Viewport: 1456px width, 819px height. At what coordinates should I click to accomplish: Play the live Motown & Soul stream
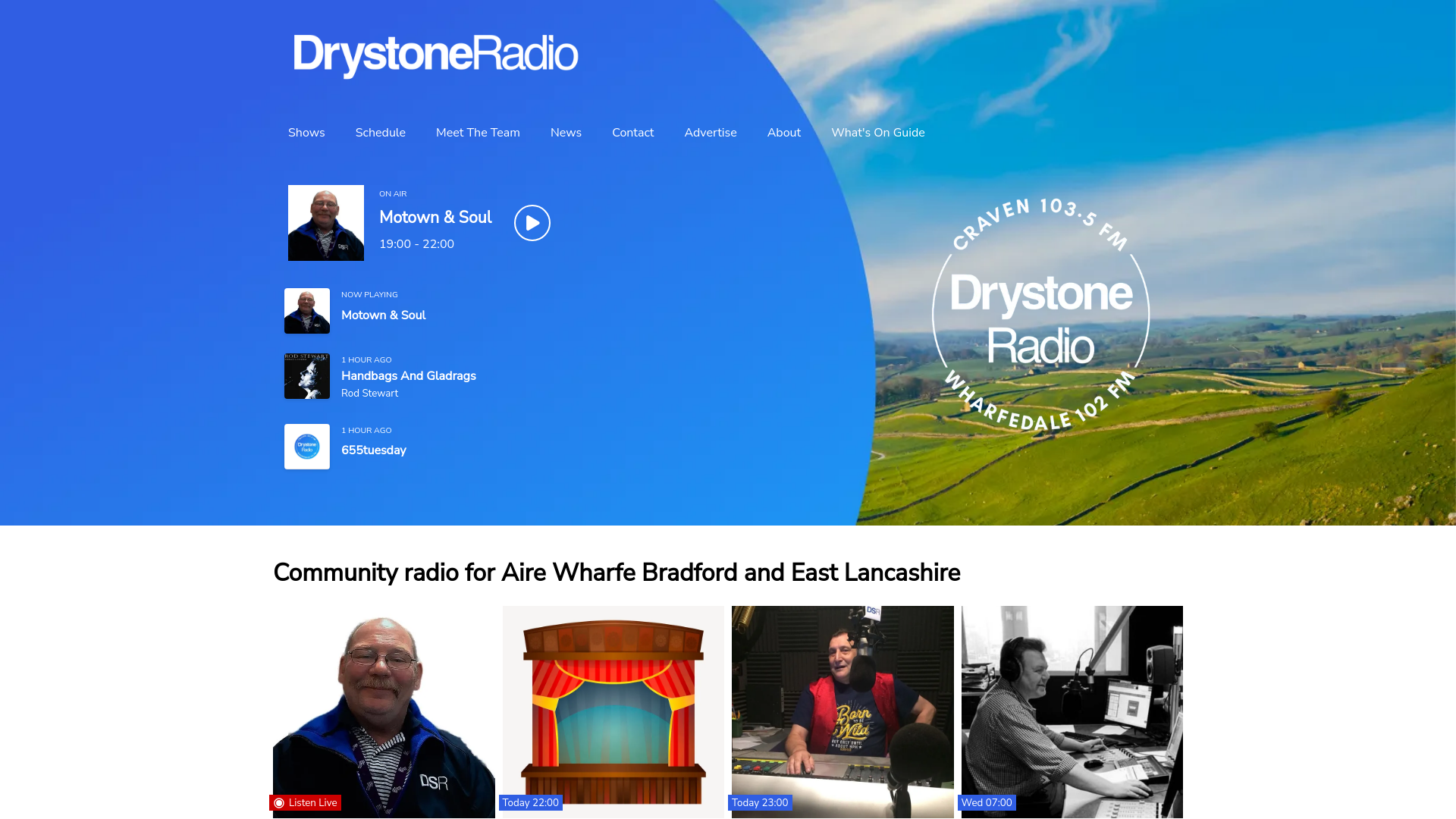click(x=532, y=223)
